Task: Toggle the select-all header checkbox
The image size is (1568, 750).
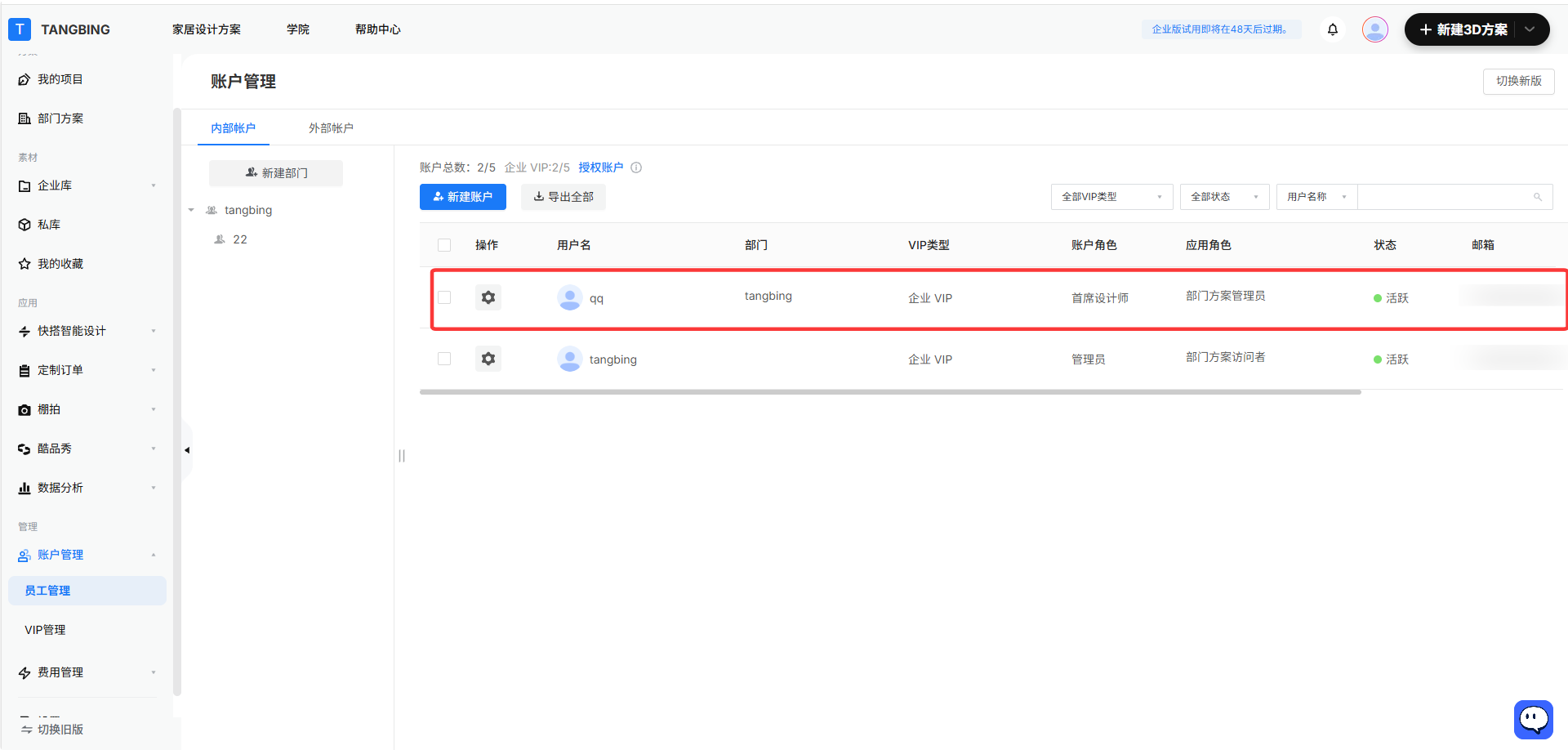Action: (x=444, y=245)
